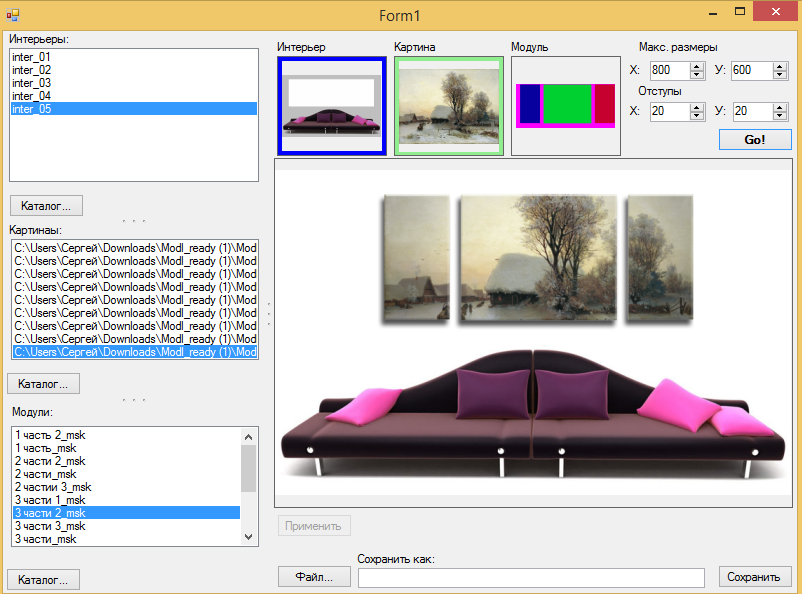Focus the max size X field showing 800
802x594 pixels.
click(670, 70)
